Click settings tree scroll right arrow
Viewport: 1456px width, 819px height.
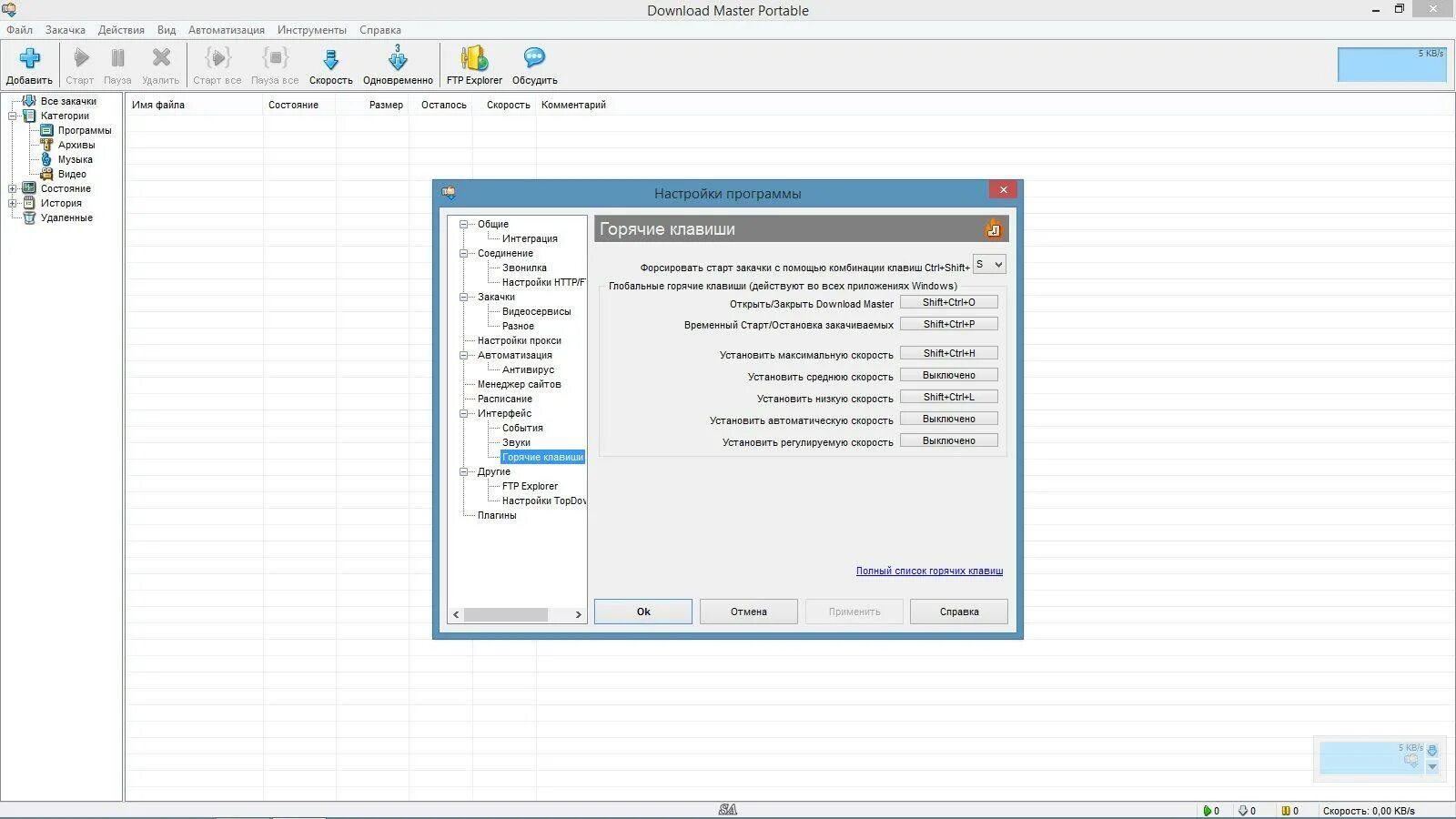pos(578,614)
